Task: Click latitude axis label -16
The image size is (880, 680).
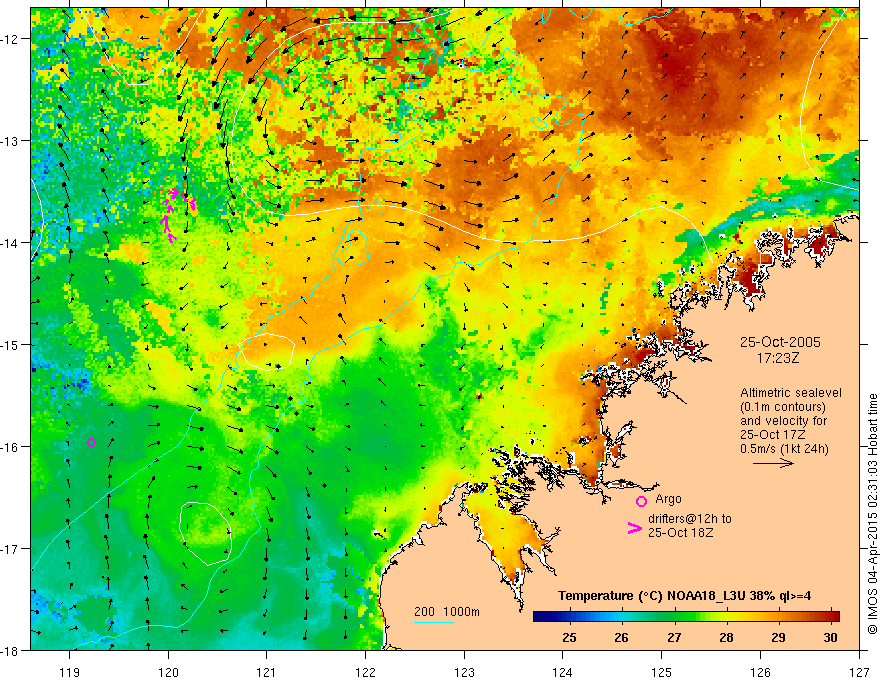Action: click(11, 447)
